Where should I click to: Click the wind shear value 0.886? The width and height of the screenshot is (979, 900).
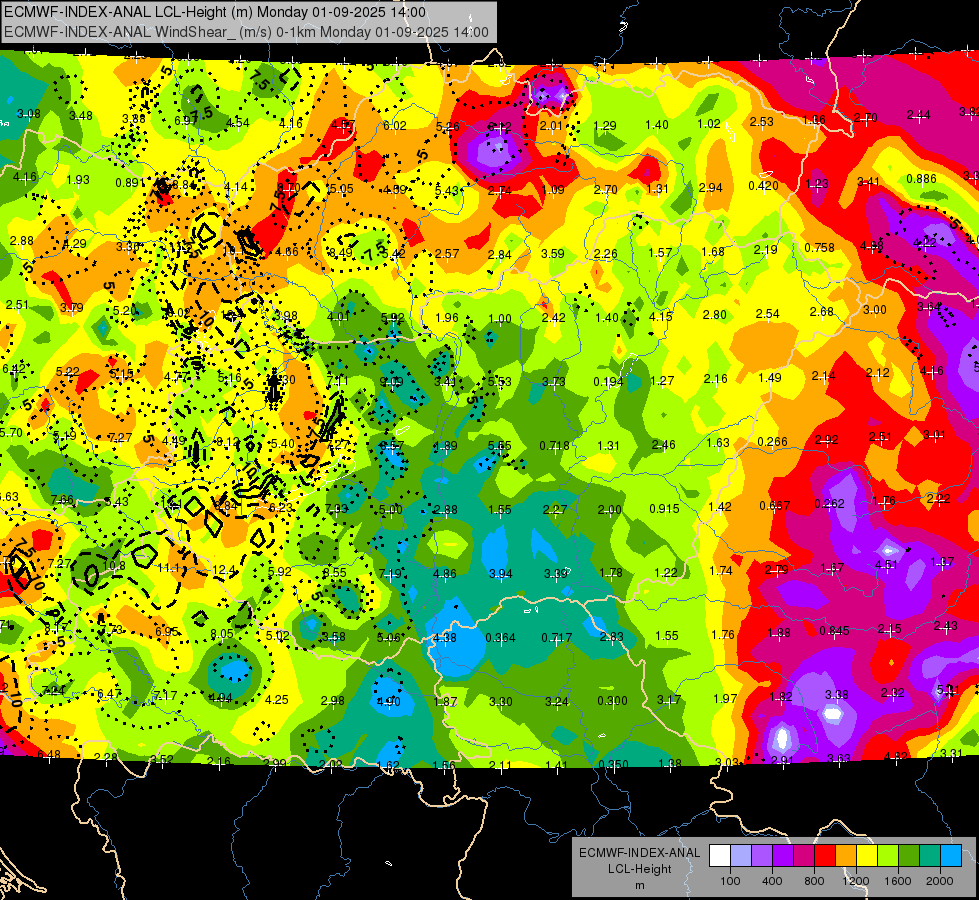click(x=921, y=179)
